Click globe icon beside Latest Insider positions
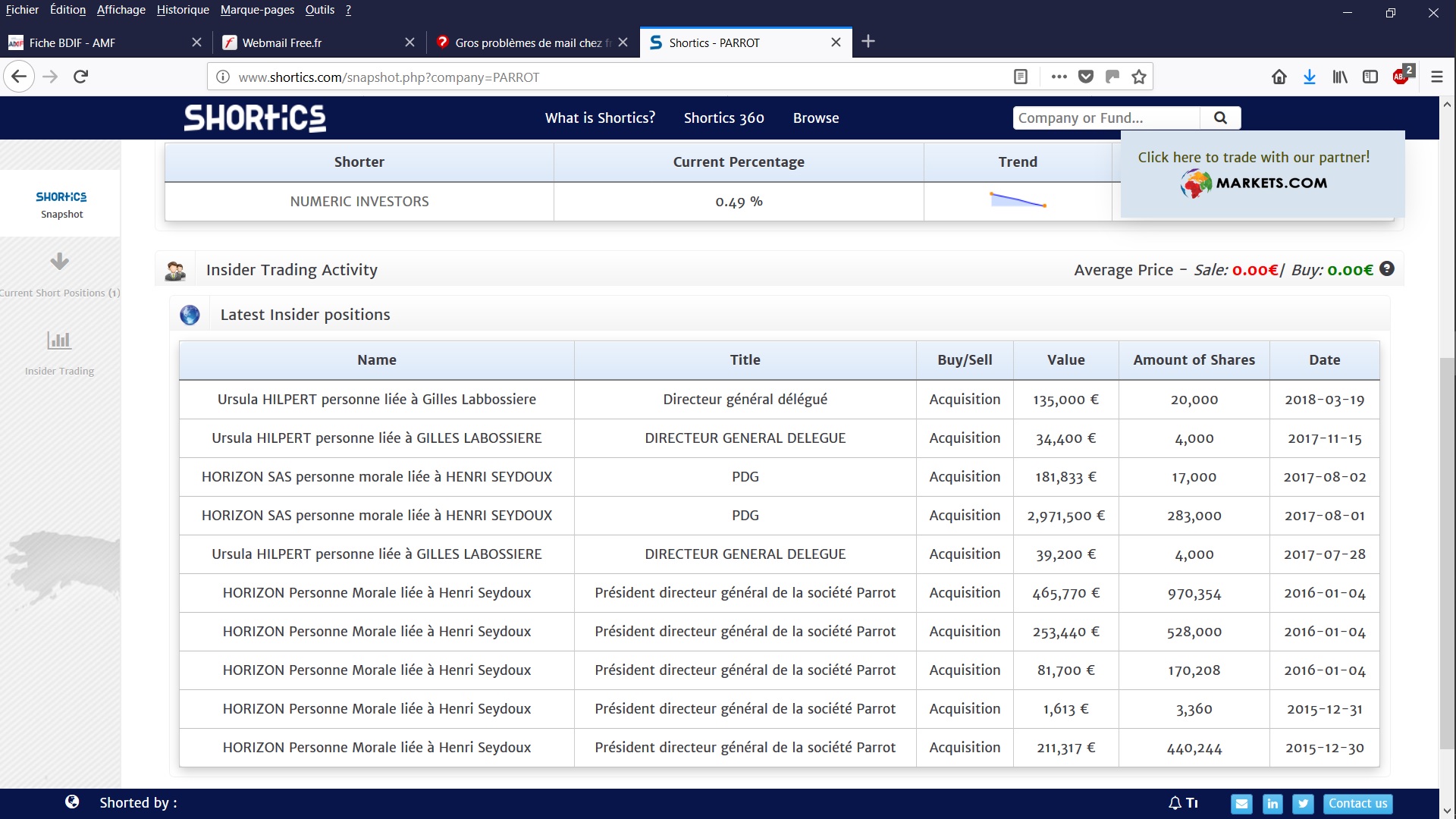 point(190,315)
